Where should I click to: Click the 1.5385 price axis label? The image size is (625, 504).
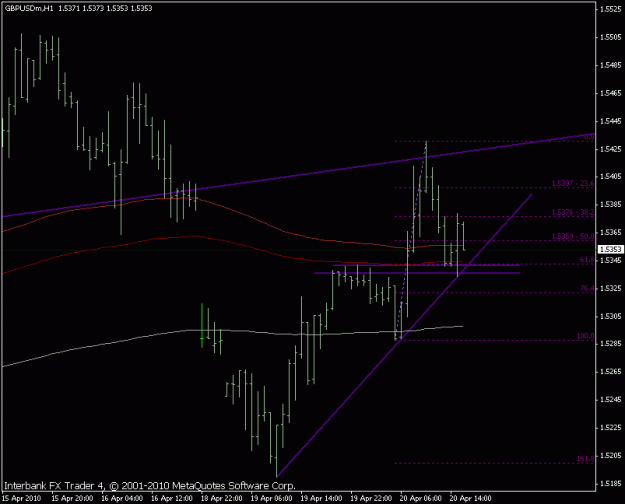point(611,204)
